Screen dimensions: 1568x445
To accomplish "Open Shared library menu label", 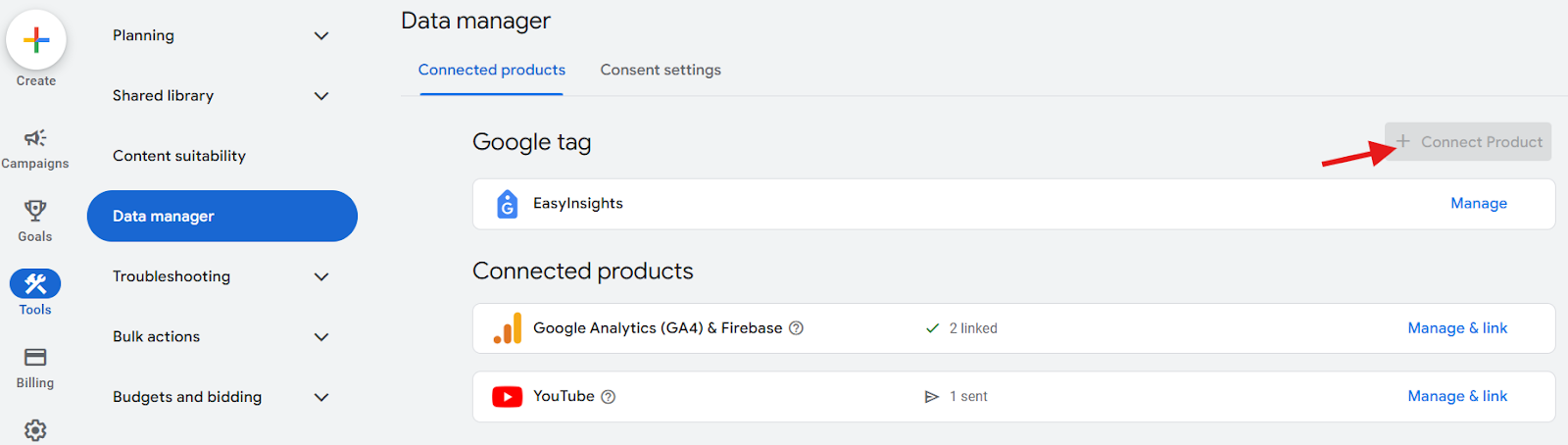I will 163,95.
